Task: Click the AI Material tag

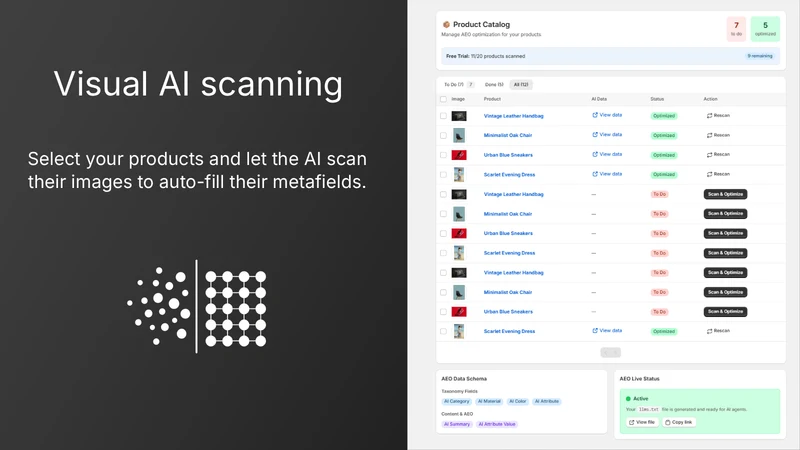Action: [489, 402]
